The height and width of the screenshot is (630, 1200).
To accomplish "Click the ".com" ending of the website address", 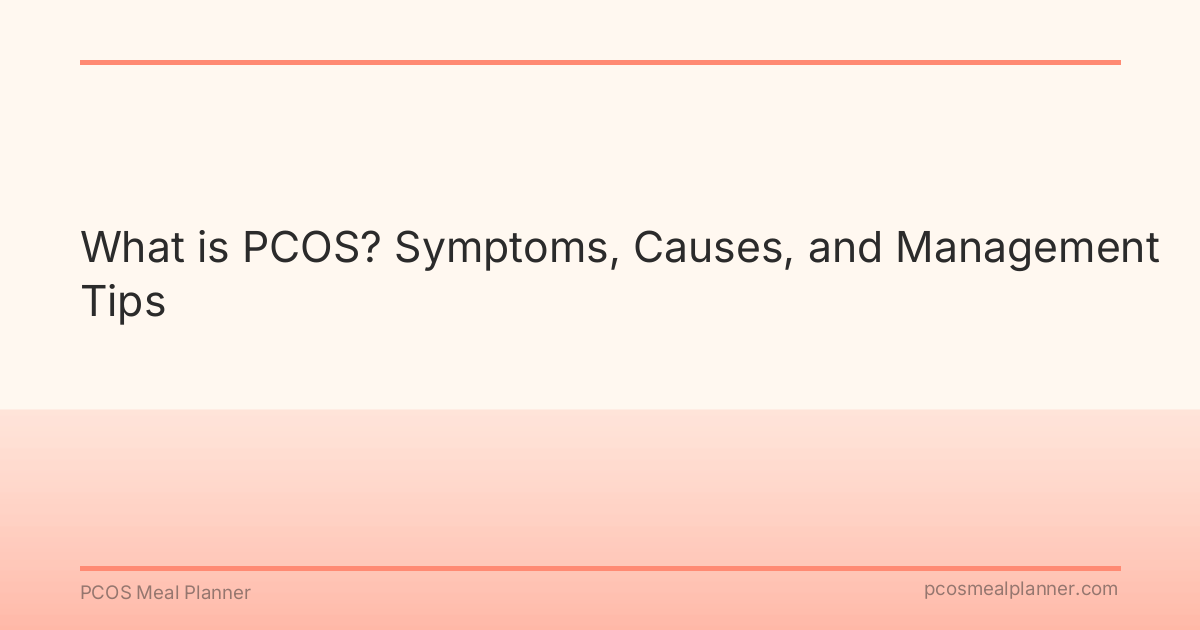I will point(1097,589).
